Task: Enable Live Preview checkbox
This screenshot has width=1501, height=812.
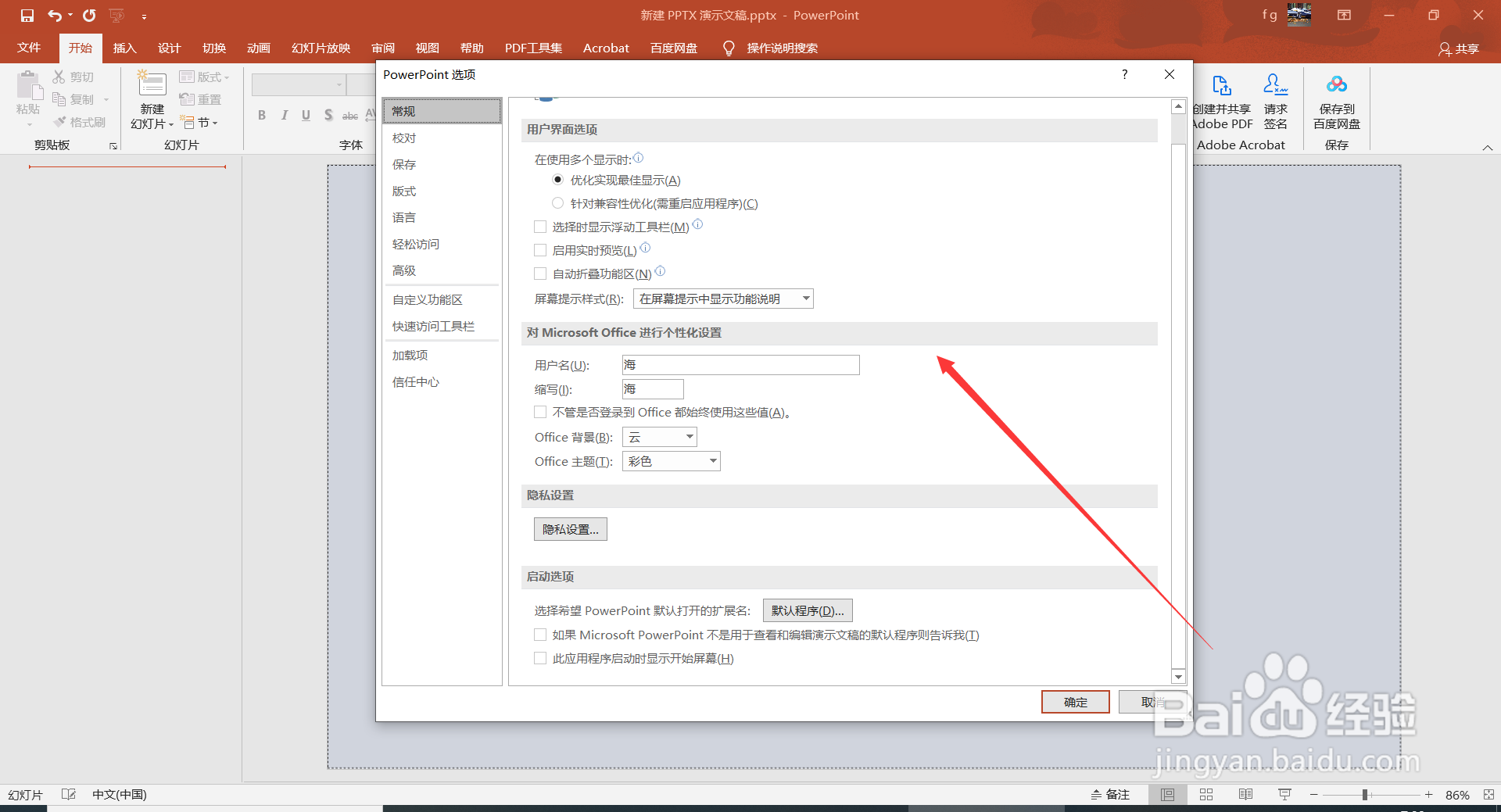Action: (x=540, y=250)
